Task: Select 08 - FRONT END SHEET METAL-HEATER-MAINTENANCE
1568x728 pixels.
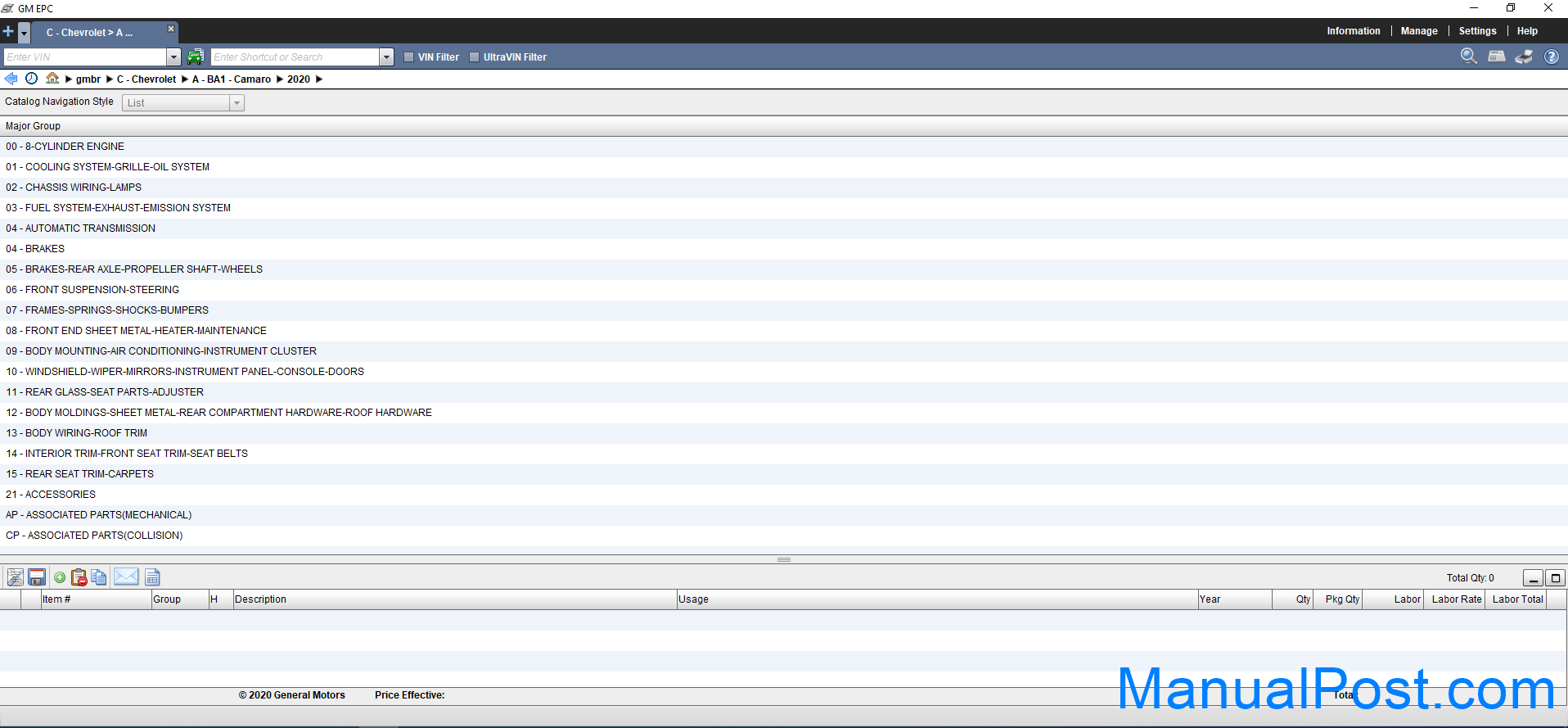Action: 784,331
